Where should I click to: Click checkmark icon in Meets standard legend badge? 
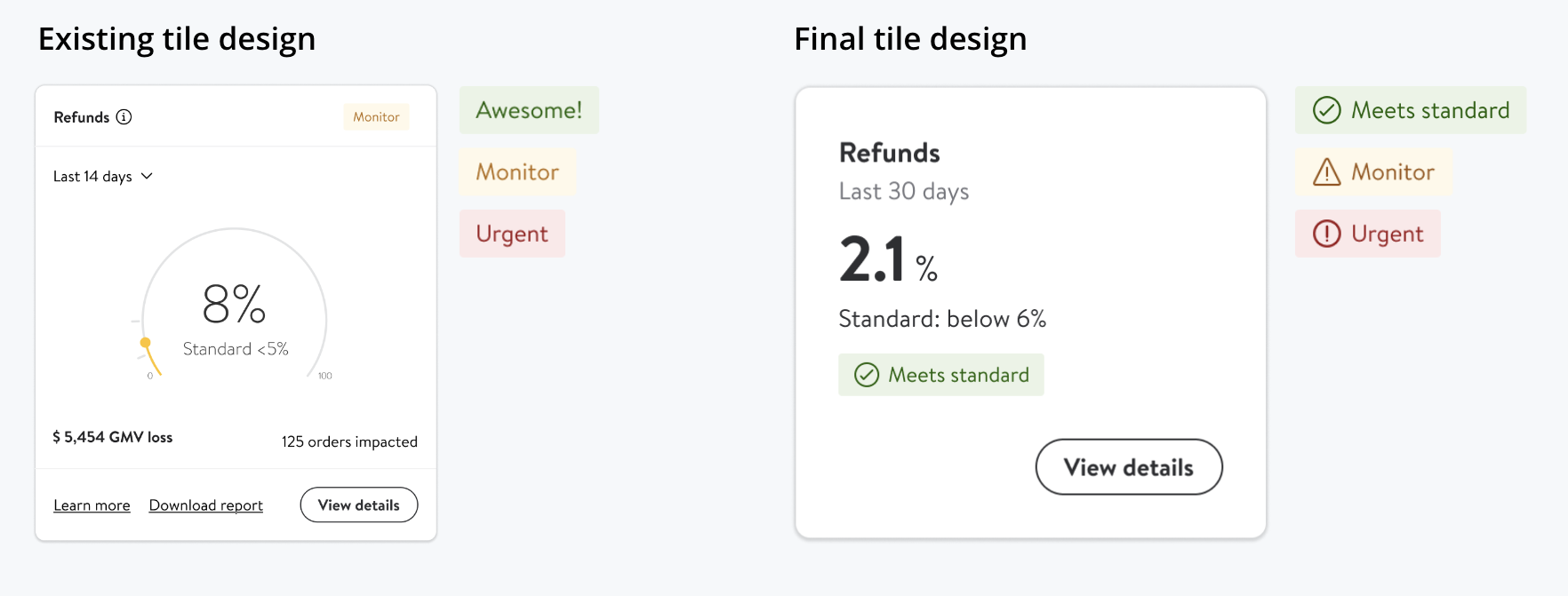1326,110
